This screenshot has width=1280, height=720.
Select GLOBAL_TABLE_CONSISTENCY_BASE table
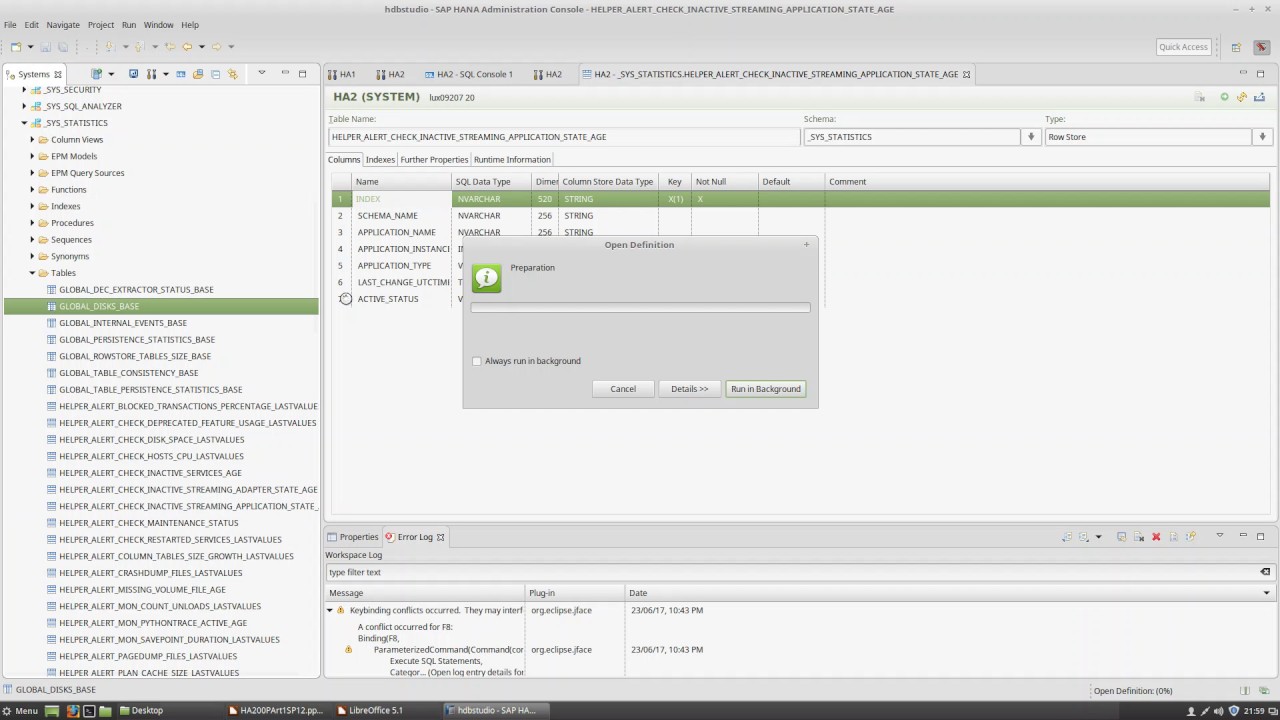(x=129, y=373)
